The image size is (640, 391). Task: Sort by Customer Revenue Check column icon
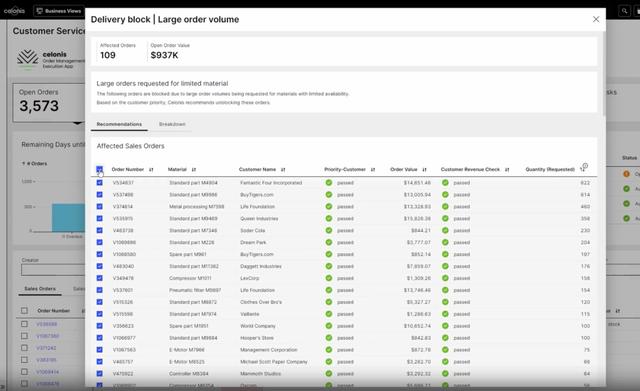507,169
